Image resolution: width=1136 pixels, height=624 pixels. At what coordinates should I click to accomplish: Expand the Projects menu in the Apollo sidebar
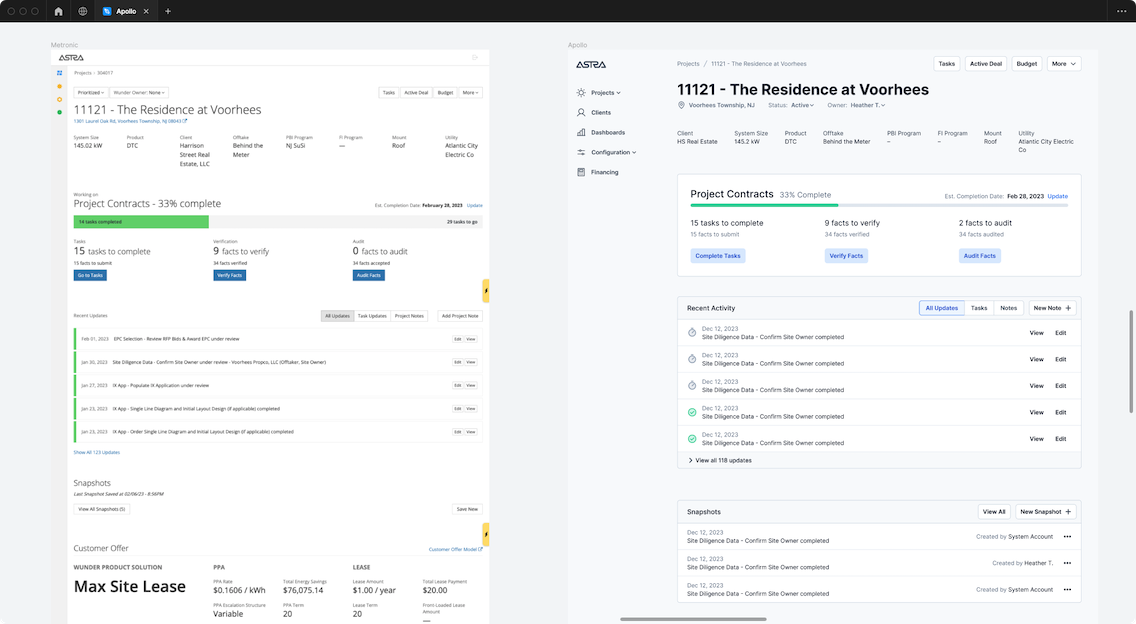pos(605,92)
